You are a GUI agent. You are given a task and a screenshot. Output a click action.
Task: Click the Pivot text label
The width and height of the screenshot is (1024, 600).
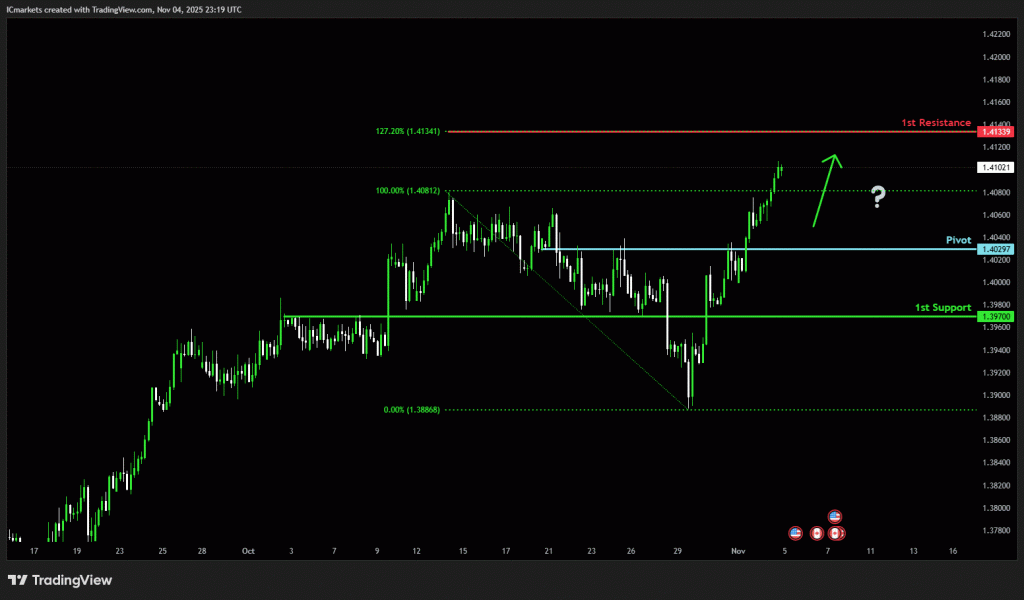click(958, 240)
